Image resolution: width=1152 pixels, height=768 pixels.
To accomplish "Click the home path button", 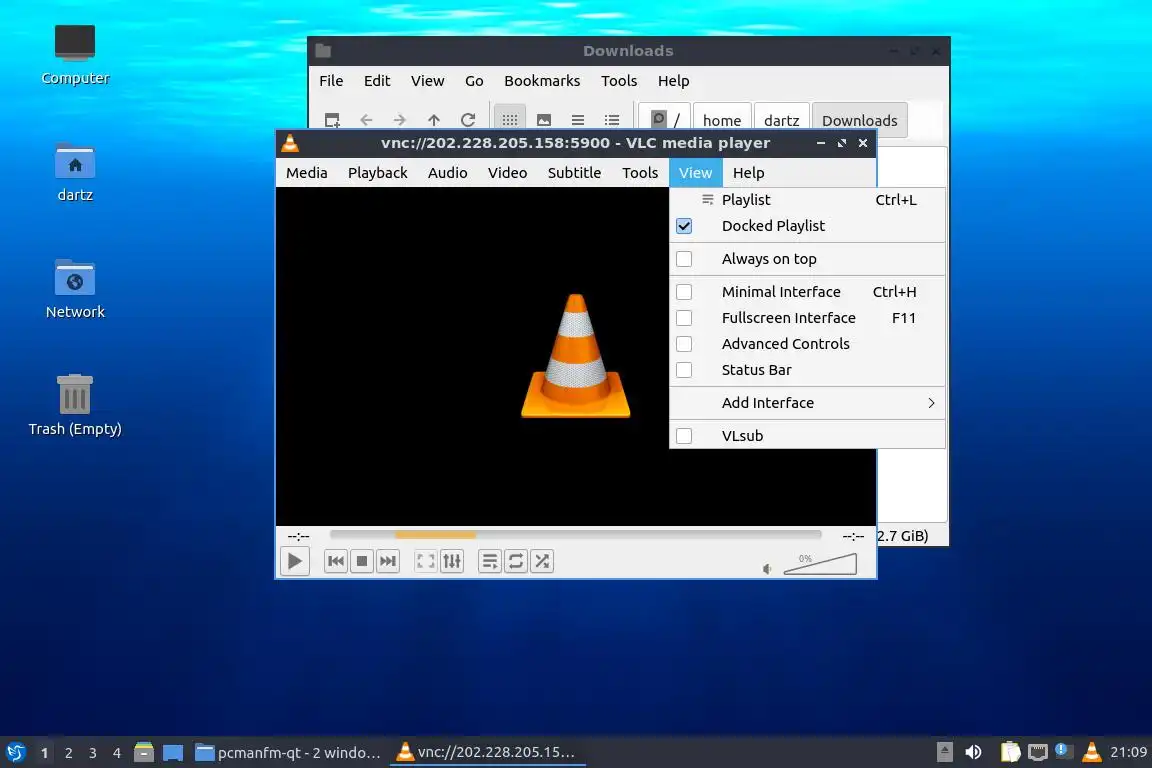I will [x=721, y=121].
